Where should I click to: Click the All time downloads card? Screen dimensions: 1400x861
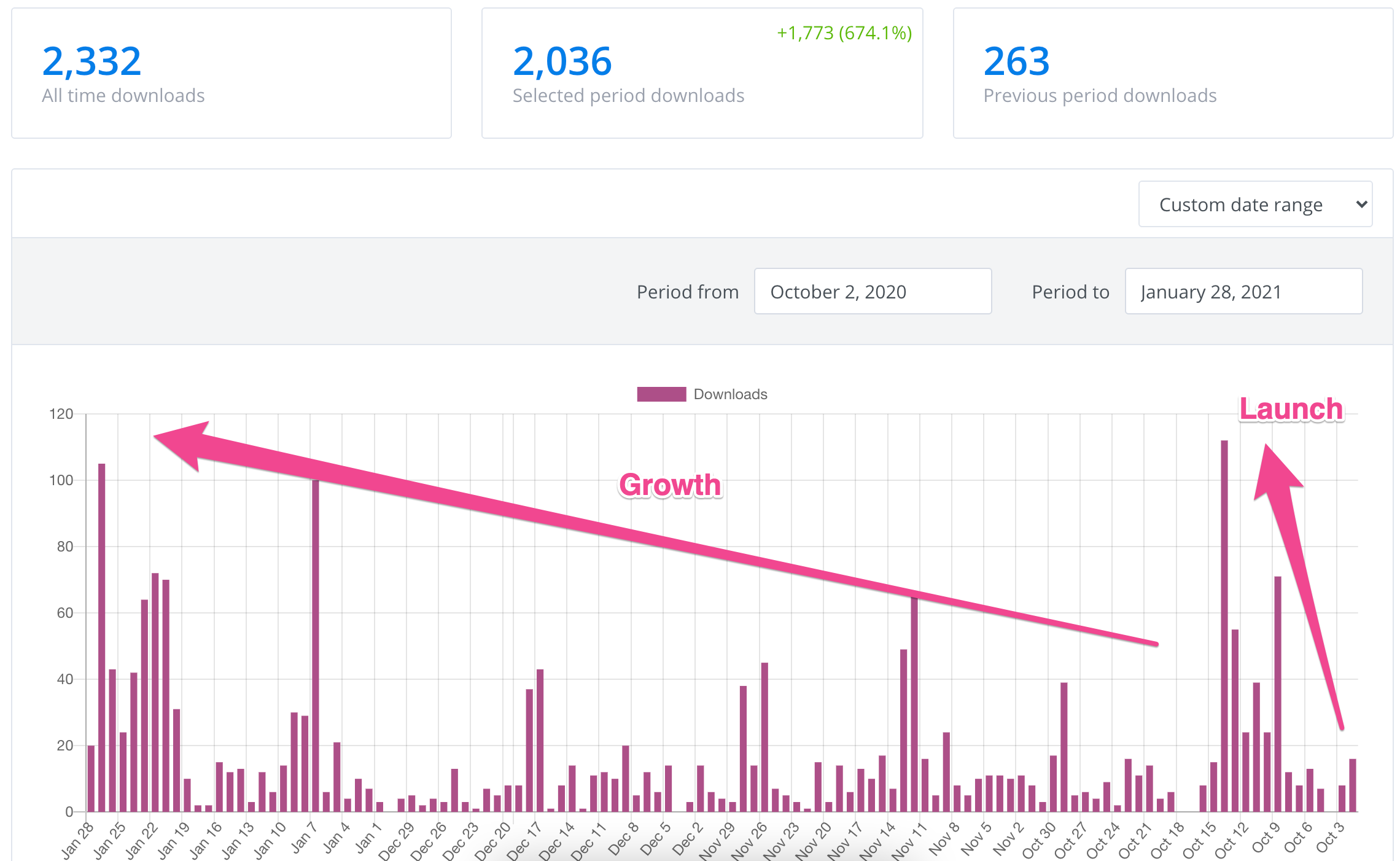click(x=231, y=73)
